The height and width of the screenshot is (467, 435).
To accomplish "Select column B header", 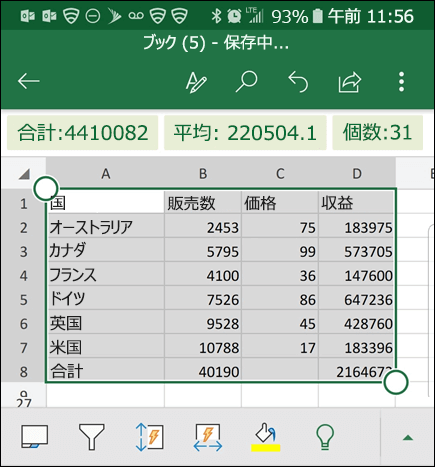I will (203, 174).
